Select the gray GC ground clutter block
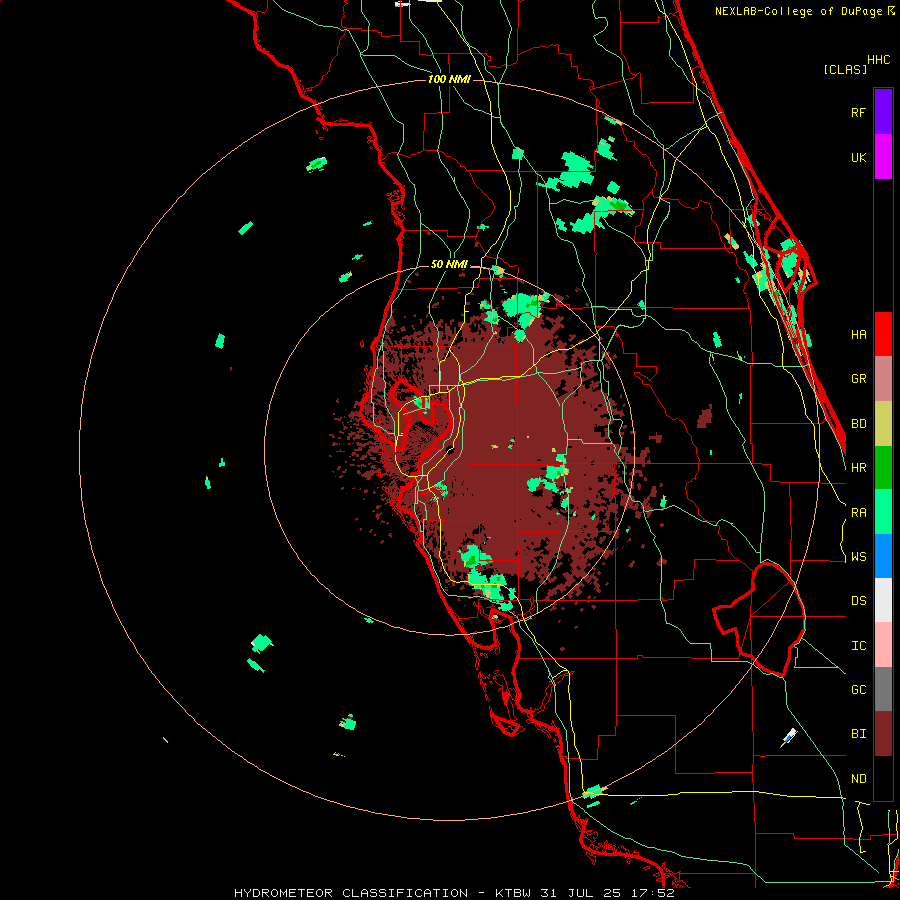900x900 pixels. (883, 689)
